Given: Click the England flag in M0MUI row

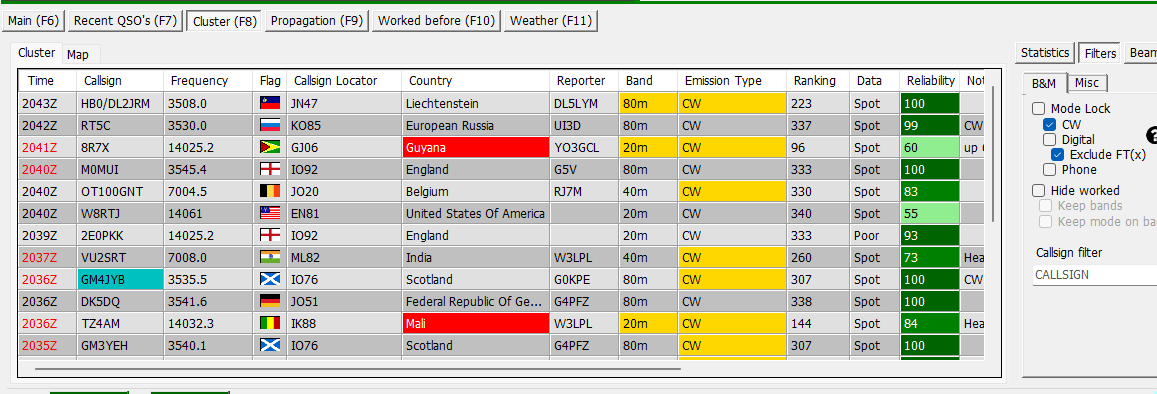Looking at the screenshot, I should point(269,170).
